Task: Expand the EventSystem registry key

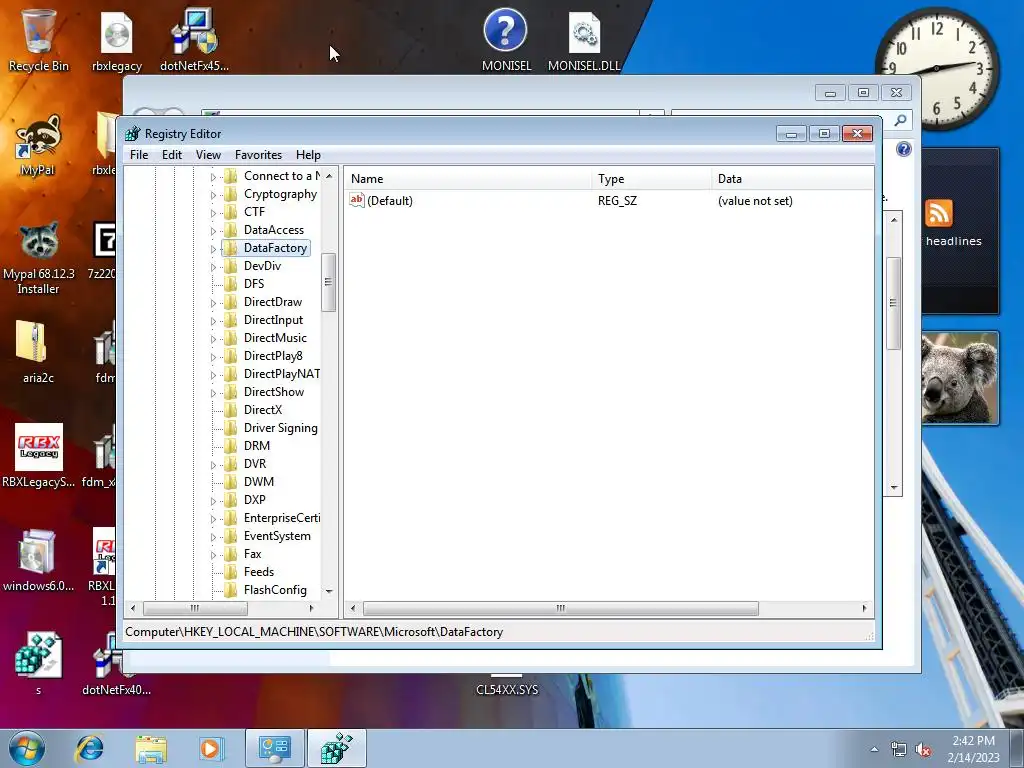Action: click(x=213, y=537)
